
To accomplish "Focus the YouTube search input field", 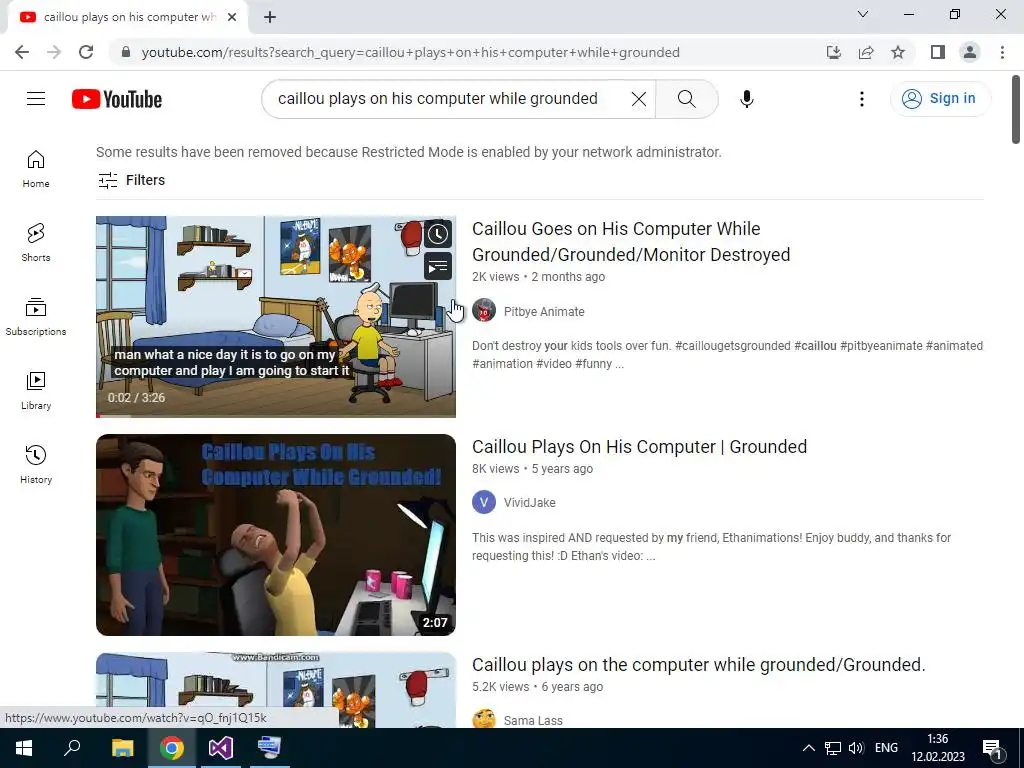I will coord(438,99).
